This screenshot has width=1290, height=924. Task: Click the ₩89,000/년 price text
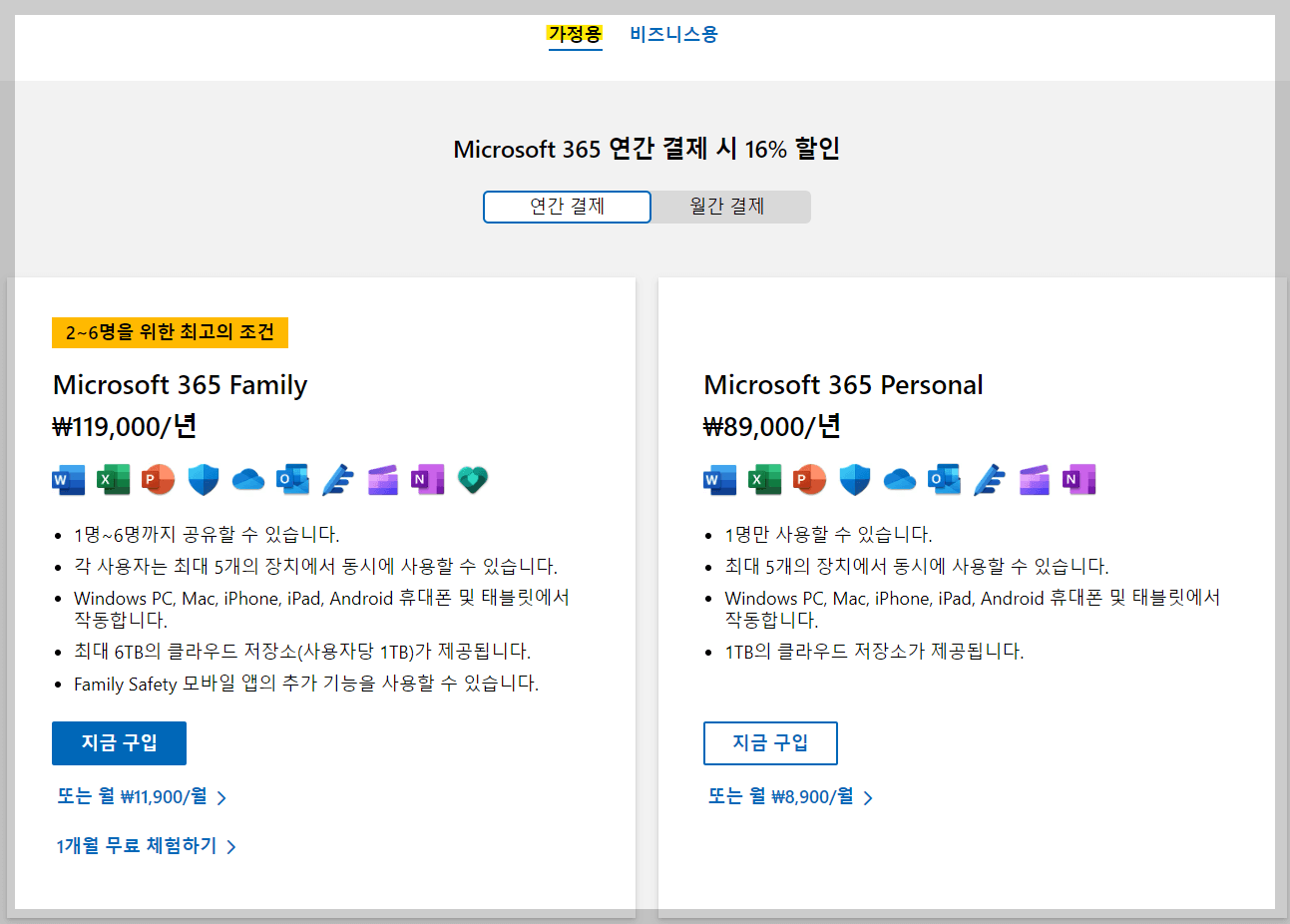tap(772, 427)
